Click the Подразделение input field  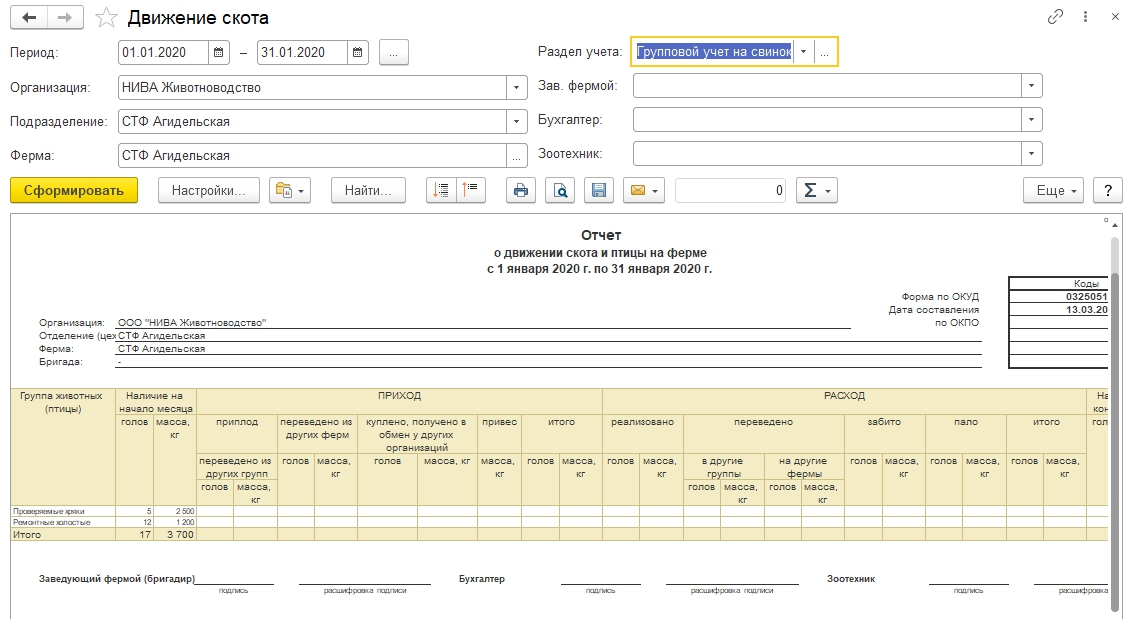tap(312, 121)
